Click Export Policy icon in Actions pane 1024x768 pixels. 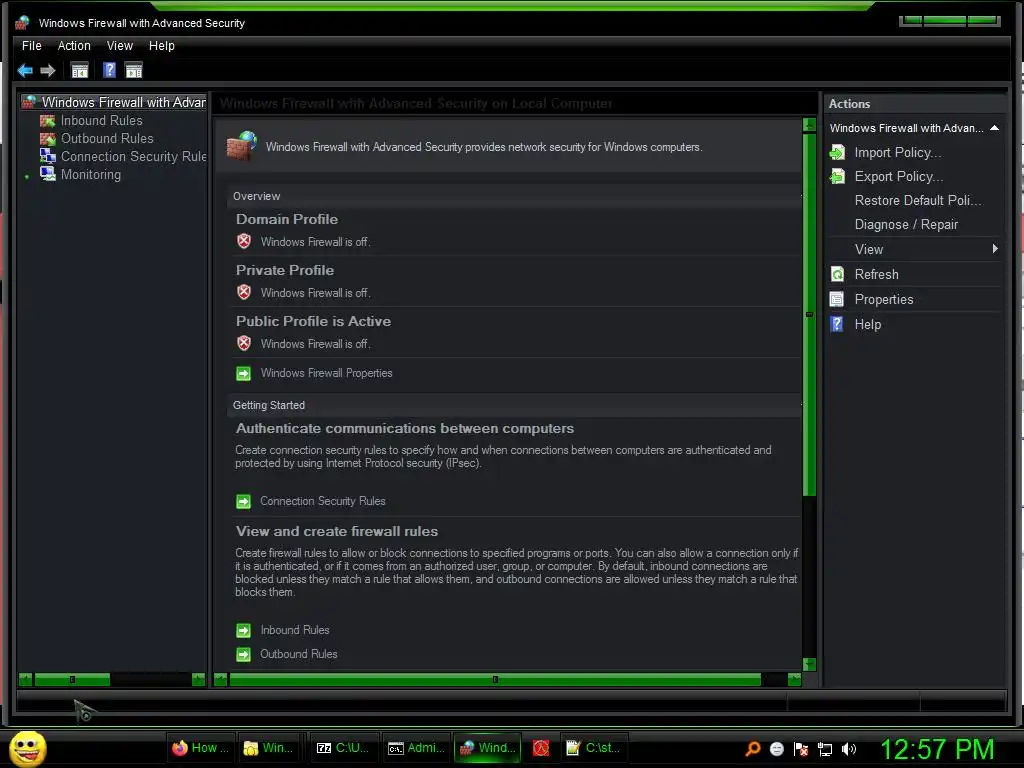click(837, 176)
